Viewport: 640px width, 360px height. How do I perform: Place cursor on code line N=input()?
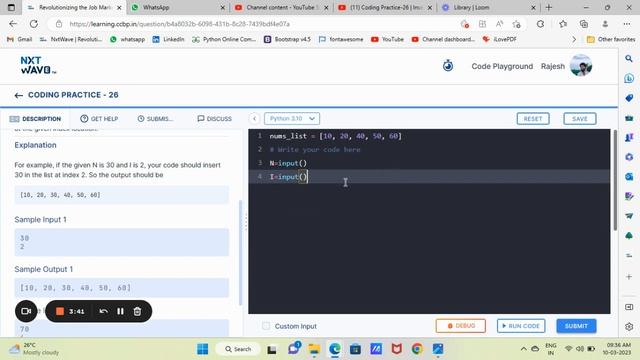[288, 163]
